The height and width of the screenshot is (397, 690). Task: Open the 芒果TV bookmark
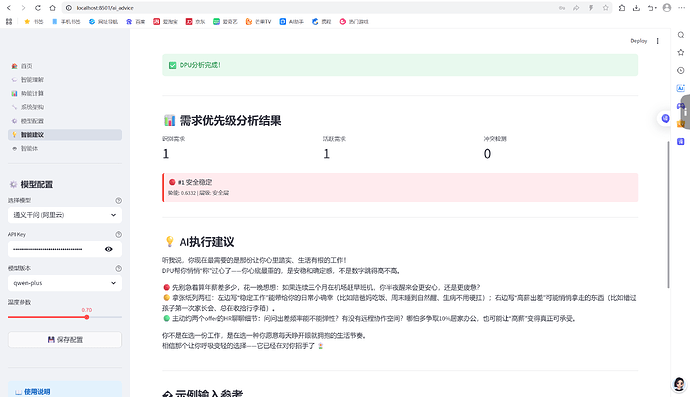click(x=258, y=21)
